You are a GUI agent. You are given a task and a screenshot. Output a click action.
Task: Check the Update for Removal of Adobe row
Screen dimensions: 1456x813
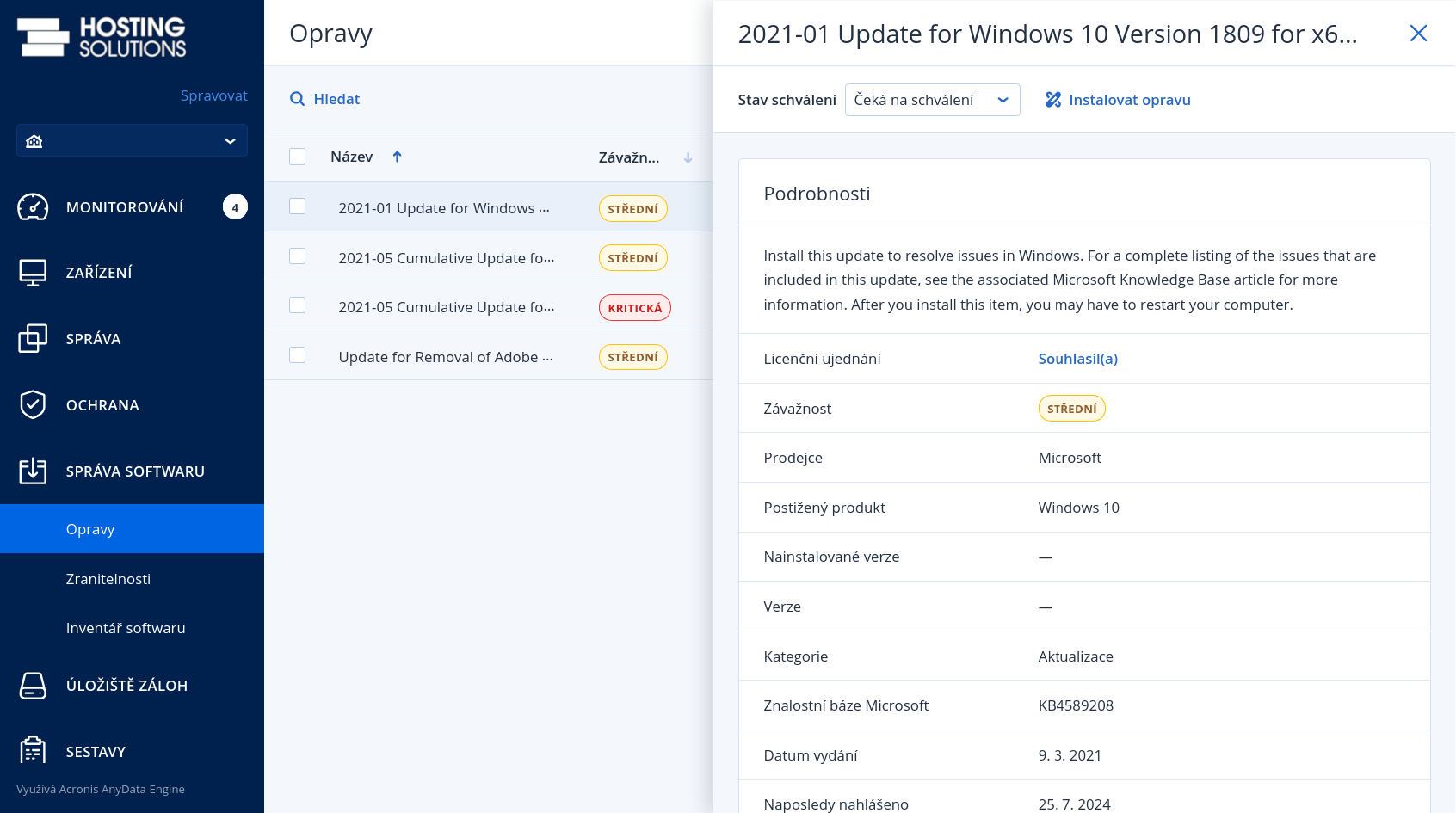(x=298, y=355)
